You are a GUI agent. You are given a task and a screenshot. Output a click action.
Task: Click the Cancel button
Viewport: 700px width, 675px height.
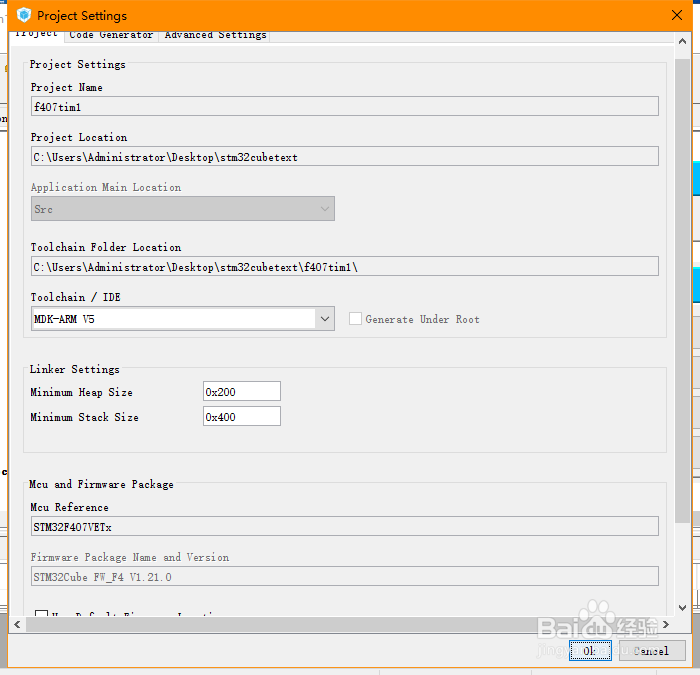point(652,650)
